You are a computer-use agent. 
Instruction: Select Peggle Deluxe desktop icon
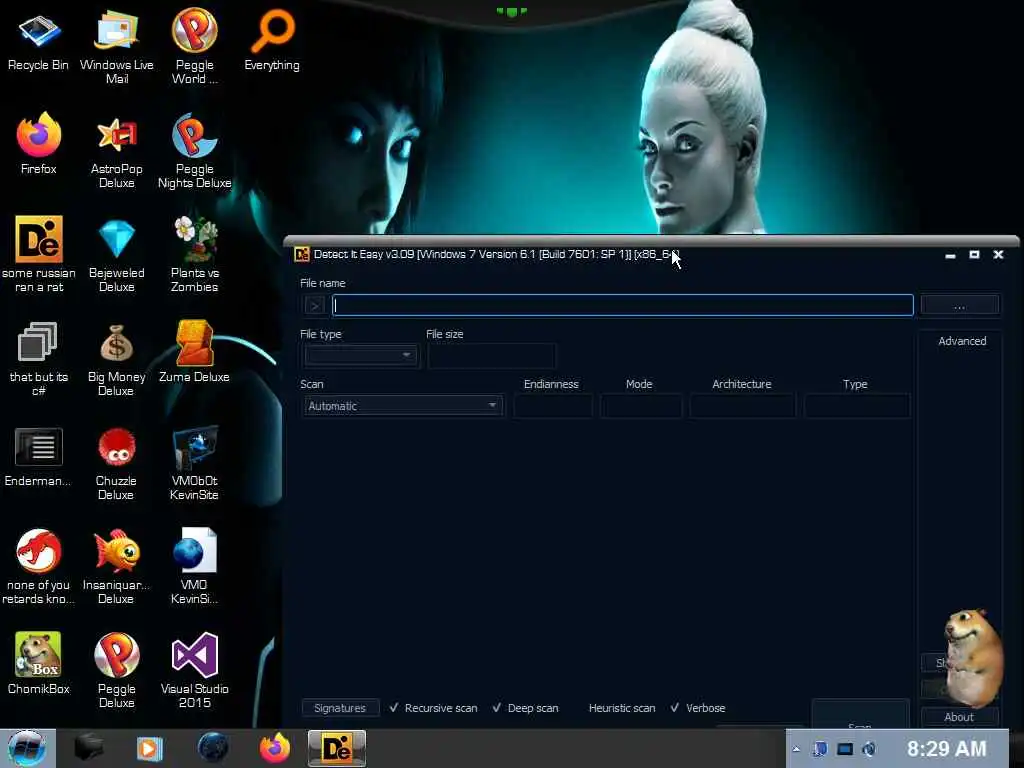pyautogui.click(x=116, y=670)
